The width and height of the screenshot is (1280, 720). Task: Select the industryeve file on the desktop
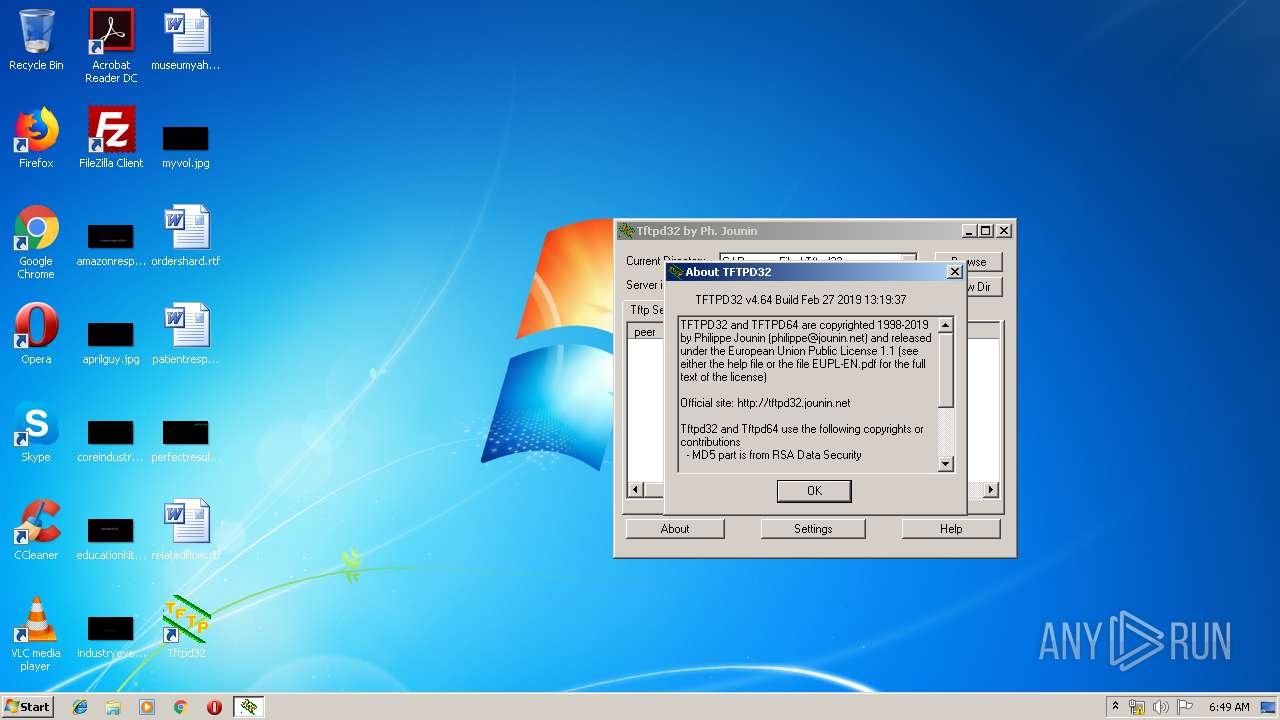coord(111,634)
